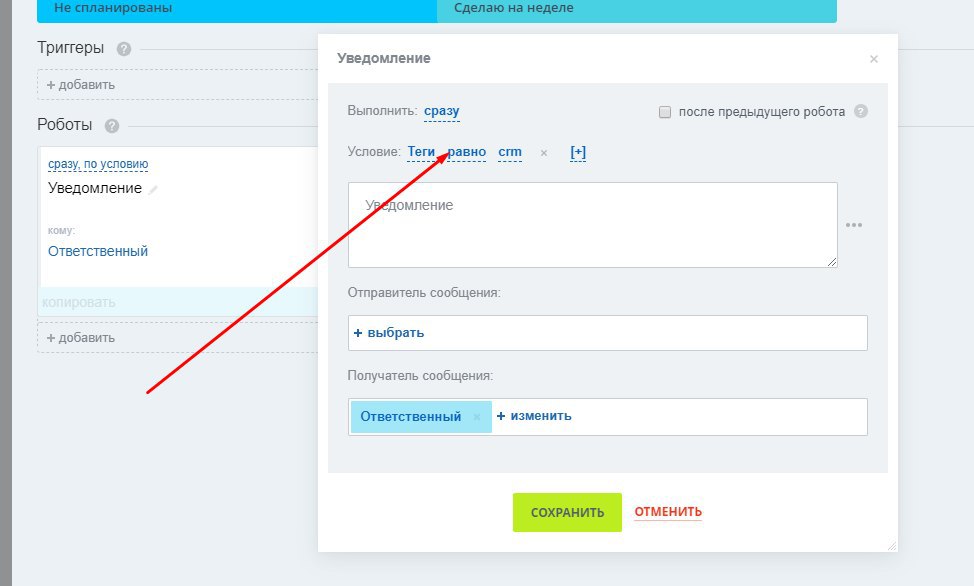Screen dimensions: 974x586
Task: Click '+ изменить' to change recipient
Action: pyautogui.click(x=534, y=416)
